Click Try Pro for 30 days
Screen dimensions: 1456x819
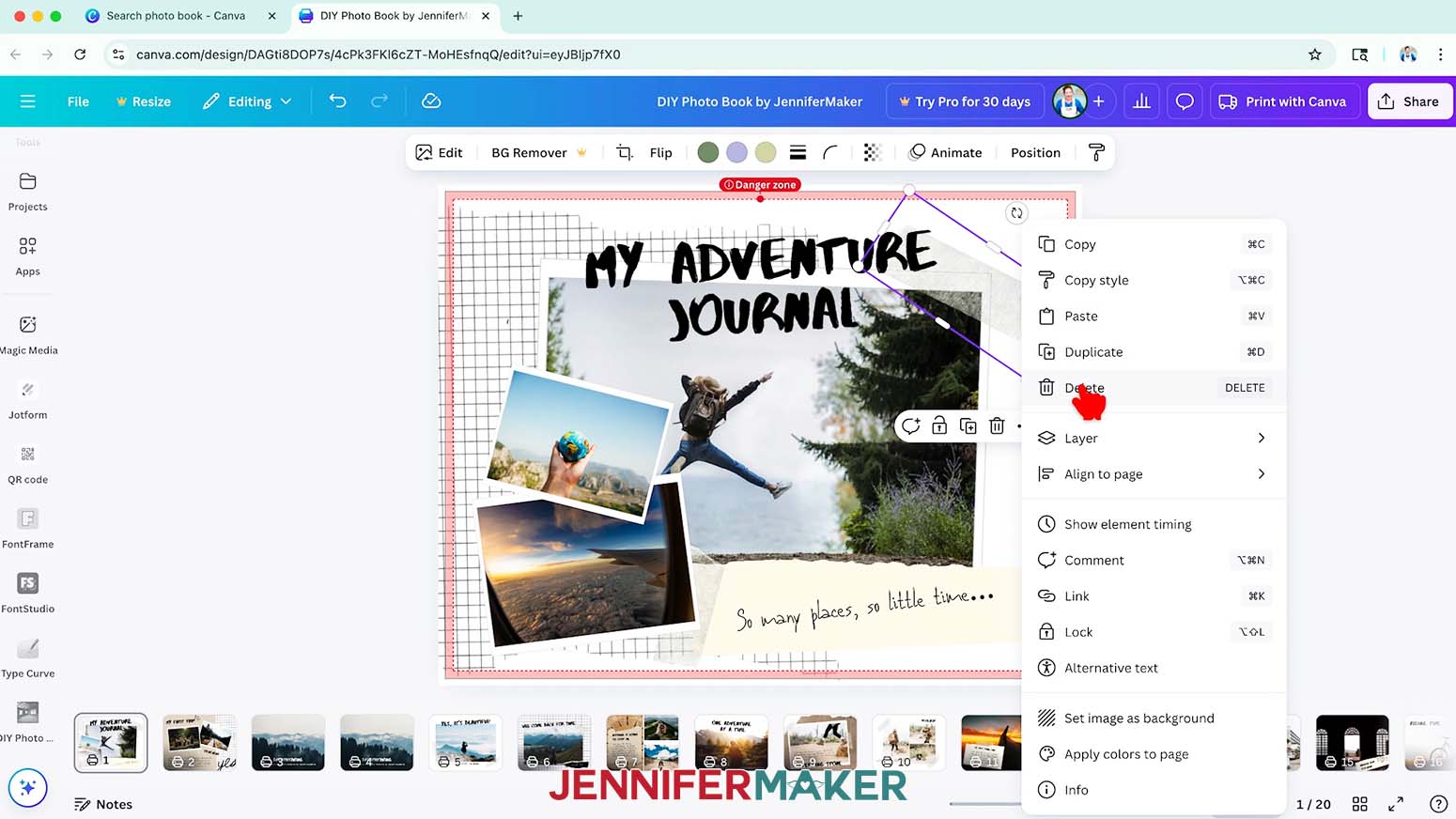pyautogui.click(x=965, y=101)
